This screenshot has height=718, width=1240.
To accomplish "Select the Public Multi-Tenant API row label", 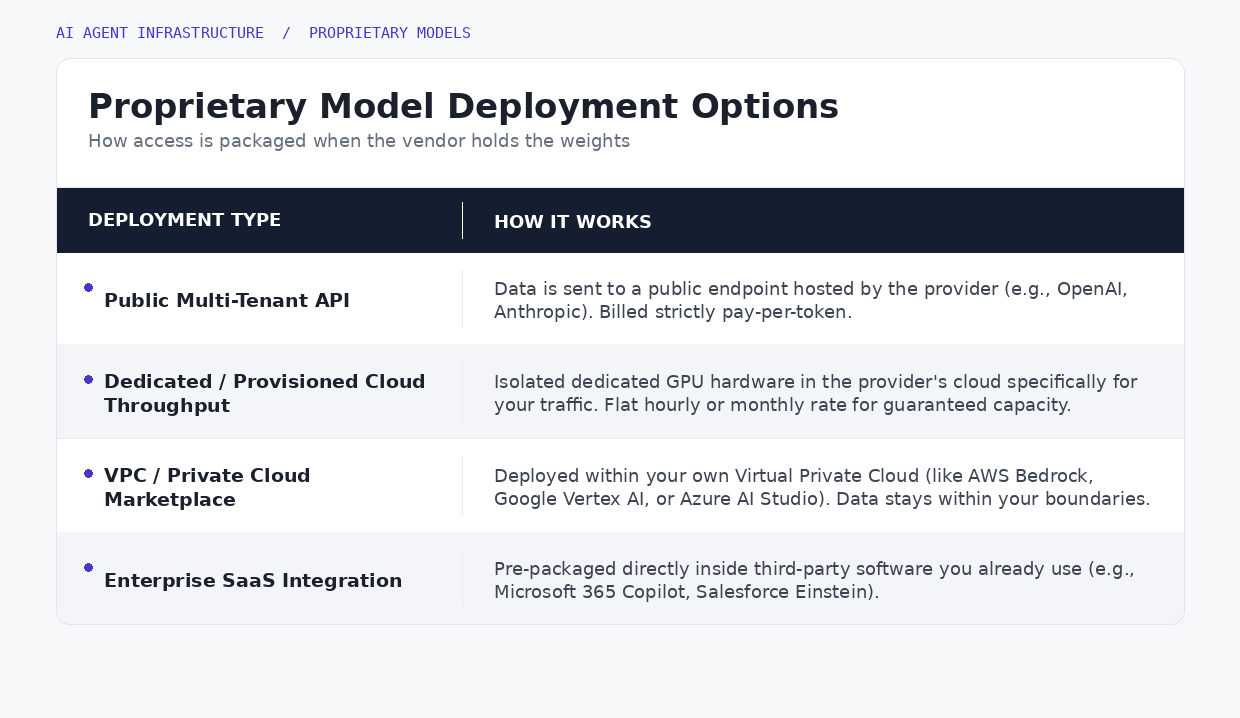I will click(x=227, y=300).
